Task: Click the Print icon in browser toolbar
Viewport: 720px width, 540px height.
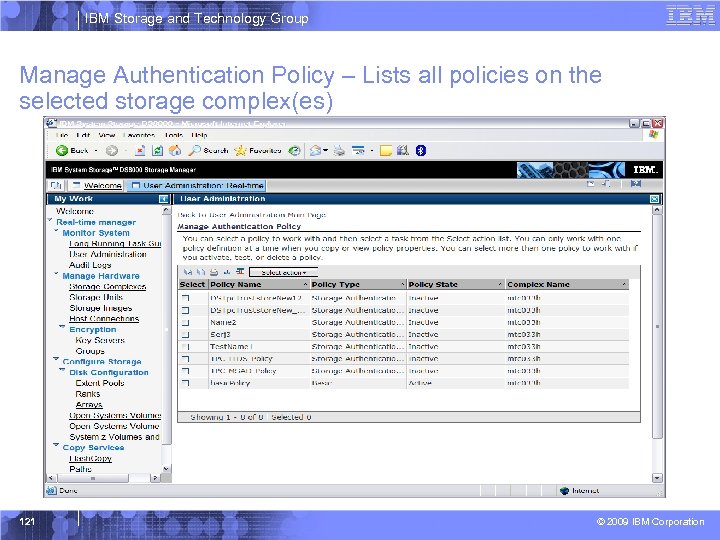Action: 339,151
